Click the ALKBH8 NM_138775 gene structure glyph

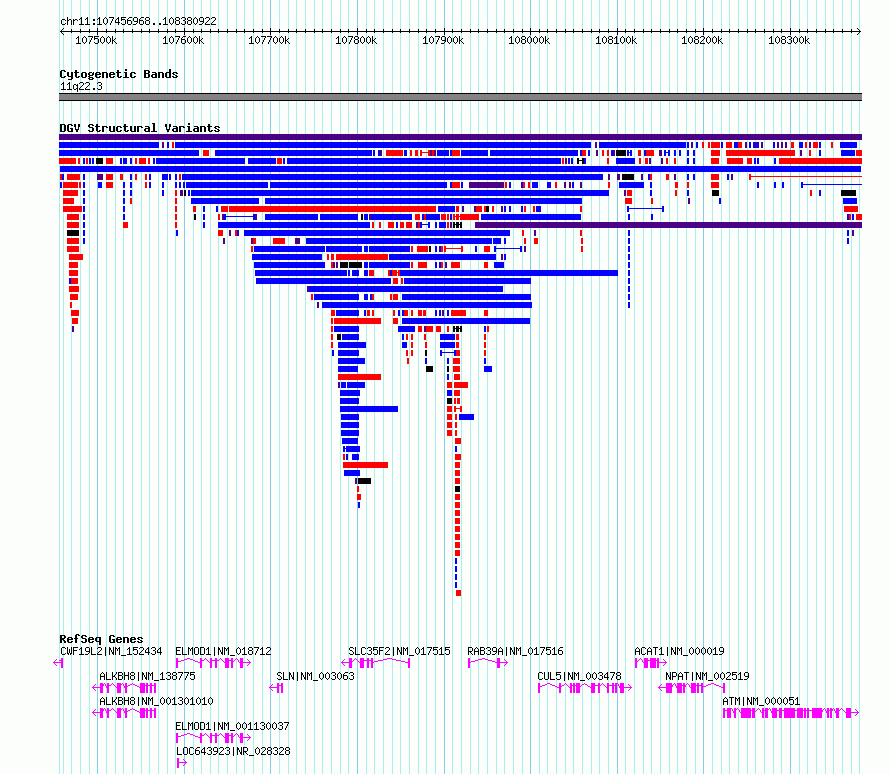pos(124,688)
